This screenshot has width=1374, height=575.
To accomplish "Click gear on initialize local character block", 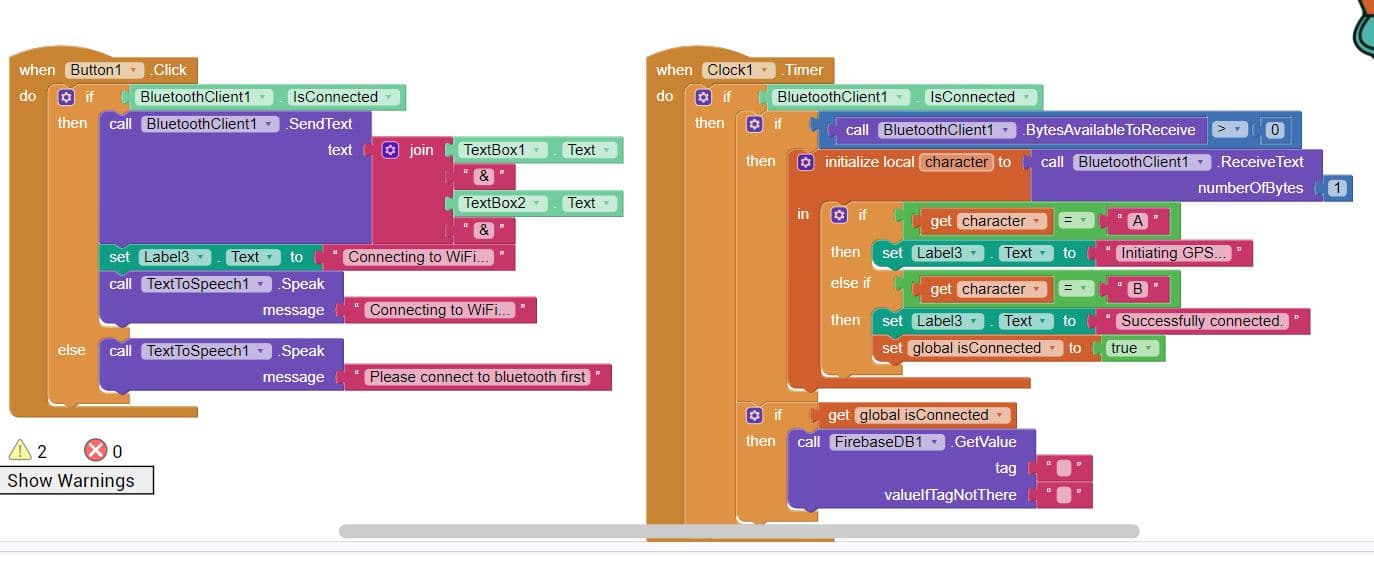I will click(805, 162).
